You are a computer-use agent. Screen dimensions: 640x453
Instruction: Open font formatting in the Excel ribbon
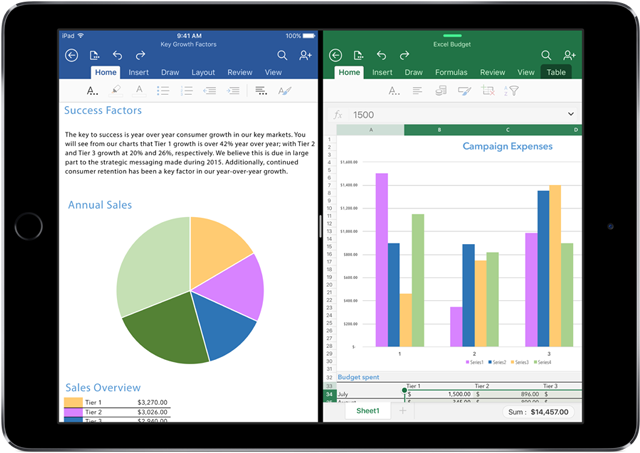(394, 91)
